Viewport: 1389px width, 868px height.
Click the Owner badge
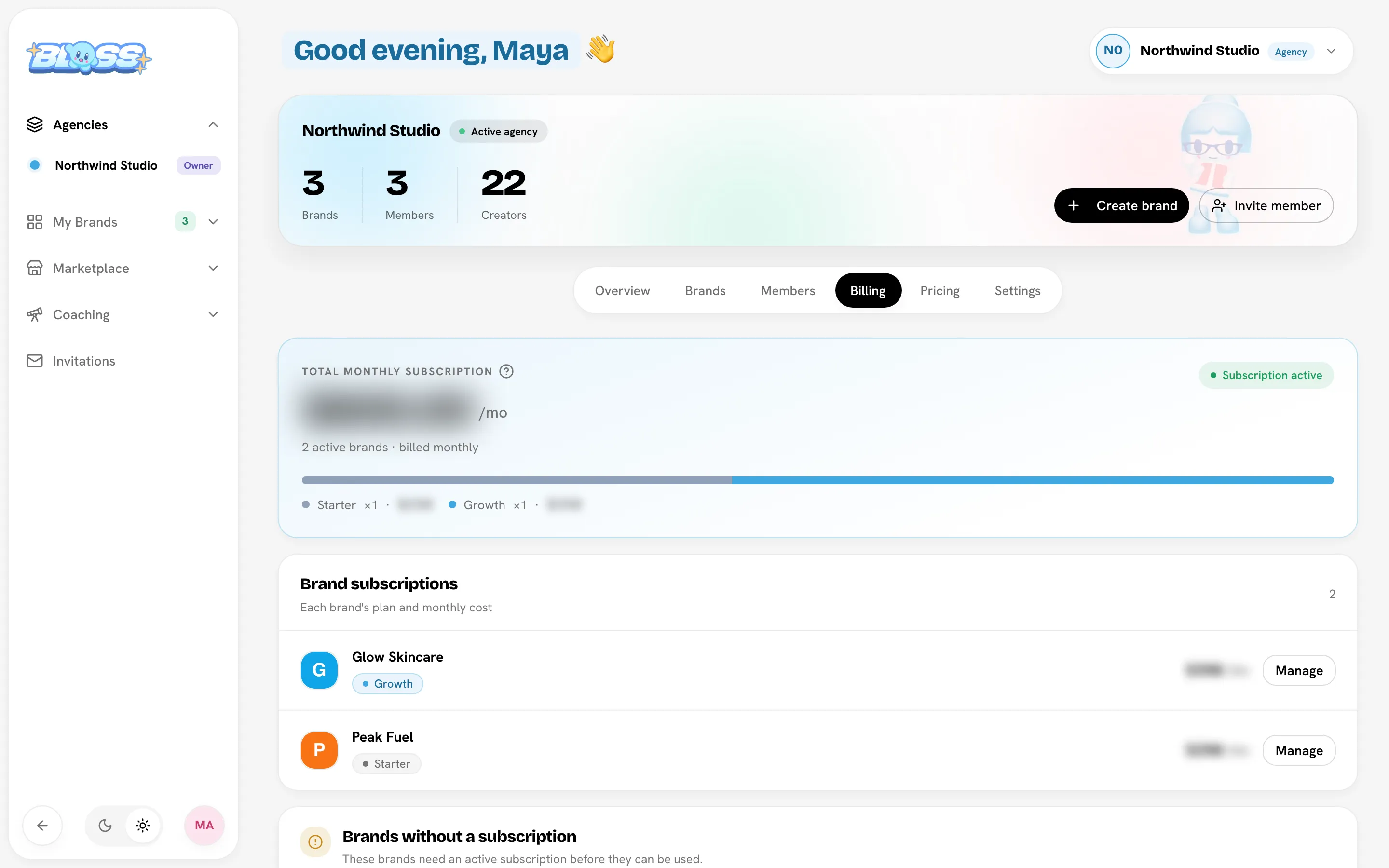click(198, 165)
